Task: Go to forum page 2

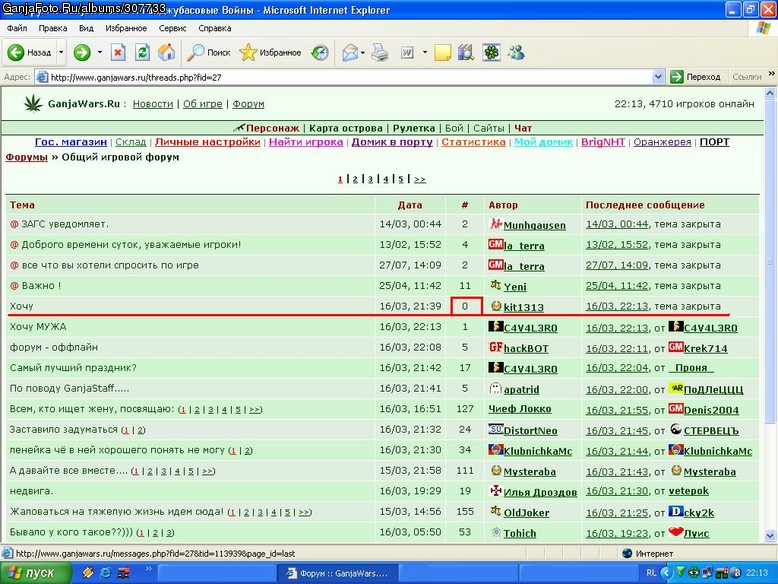Action: tap(355, 179)
